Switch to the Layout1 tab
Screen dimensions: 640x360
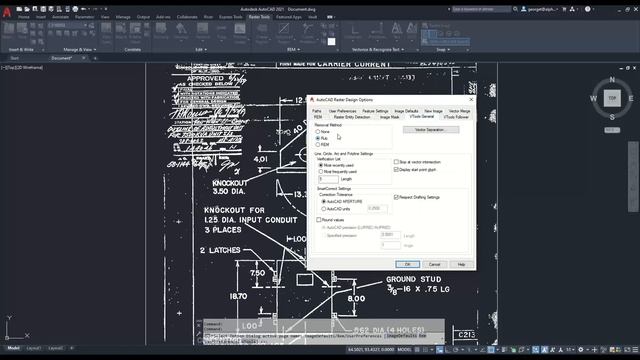(34, 348)
